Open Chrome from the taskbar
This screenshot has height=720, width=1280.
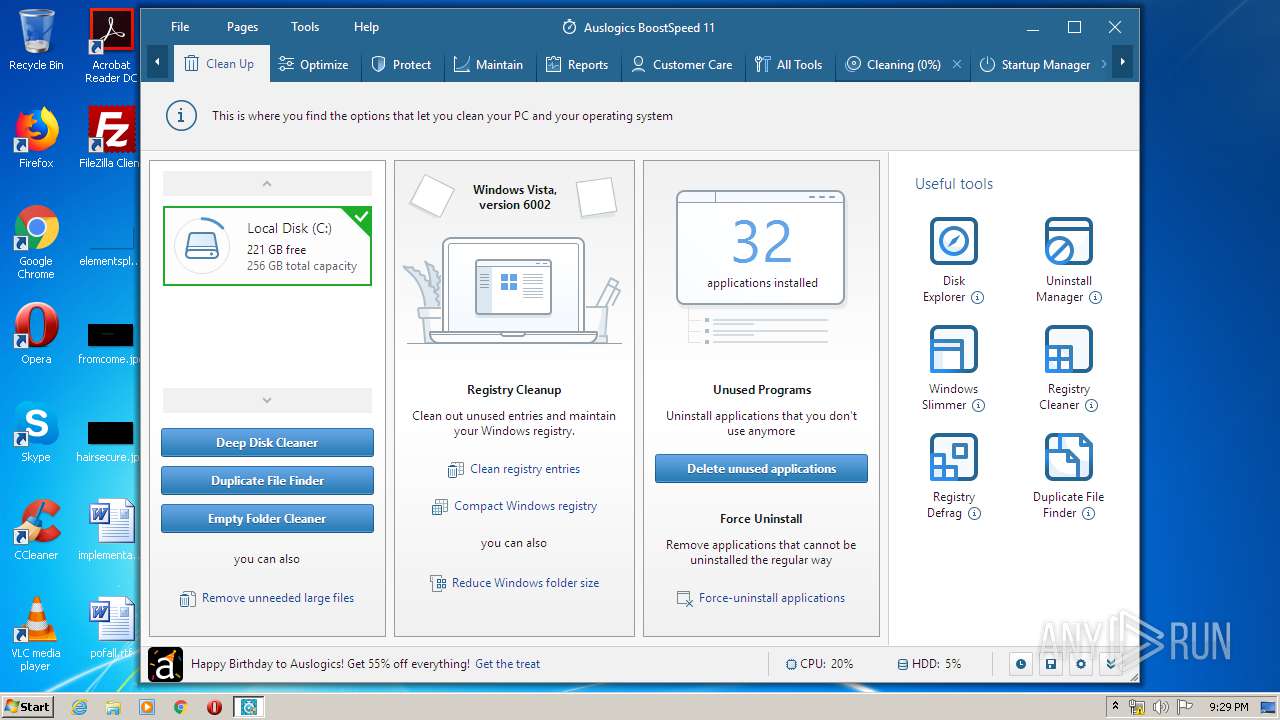[180, 707]
